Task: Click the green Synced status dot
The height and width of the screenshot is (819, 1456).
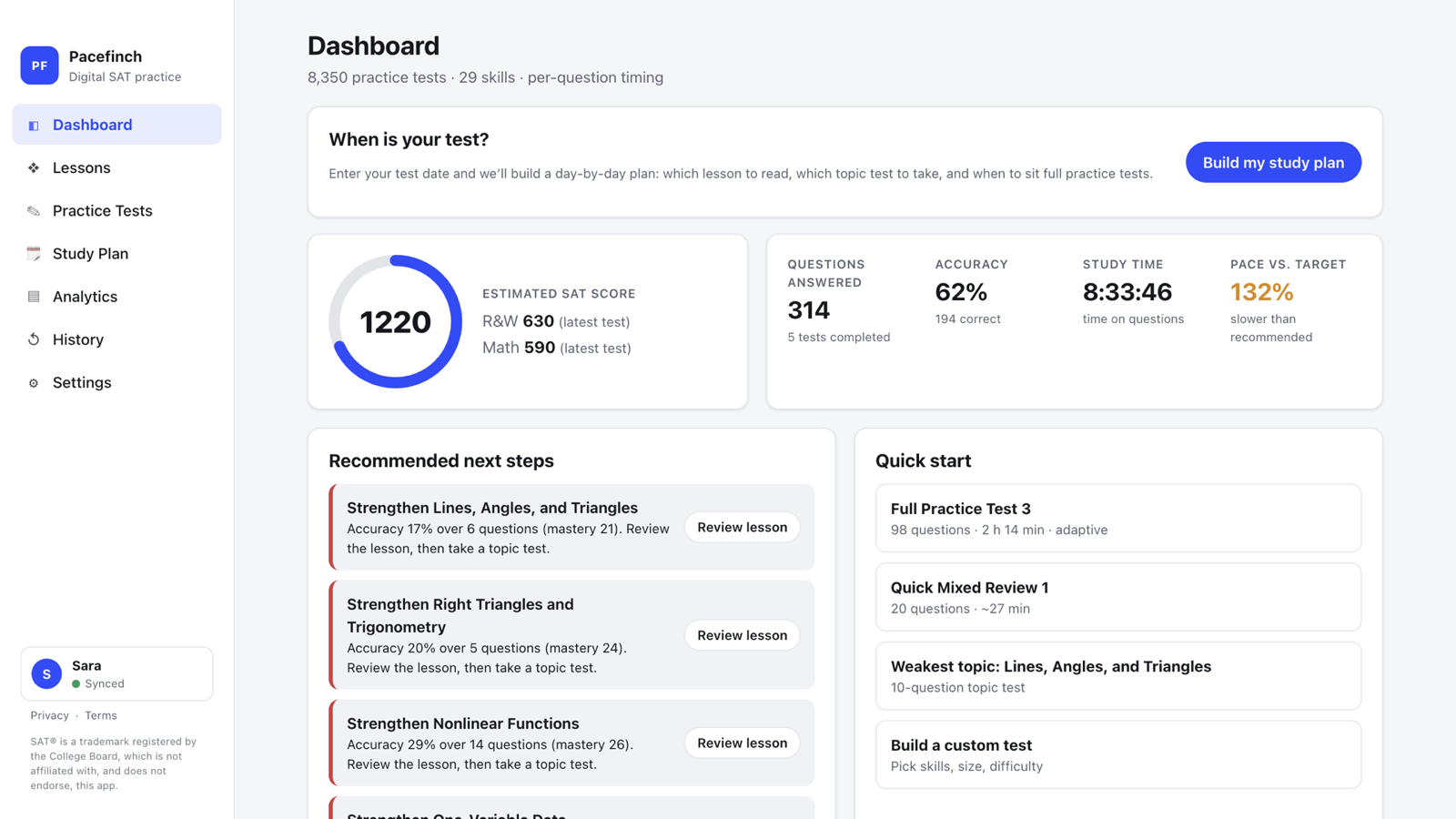Action: (76, 684)
